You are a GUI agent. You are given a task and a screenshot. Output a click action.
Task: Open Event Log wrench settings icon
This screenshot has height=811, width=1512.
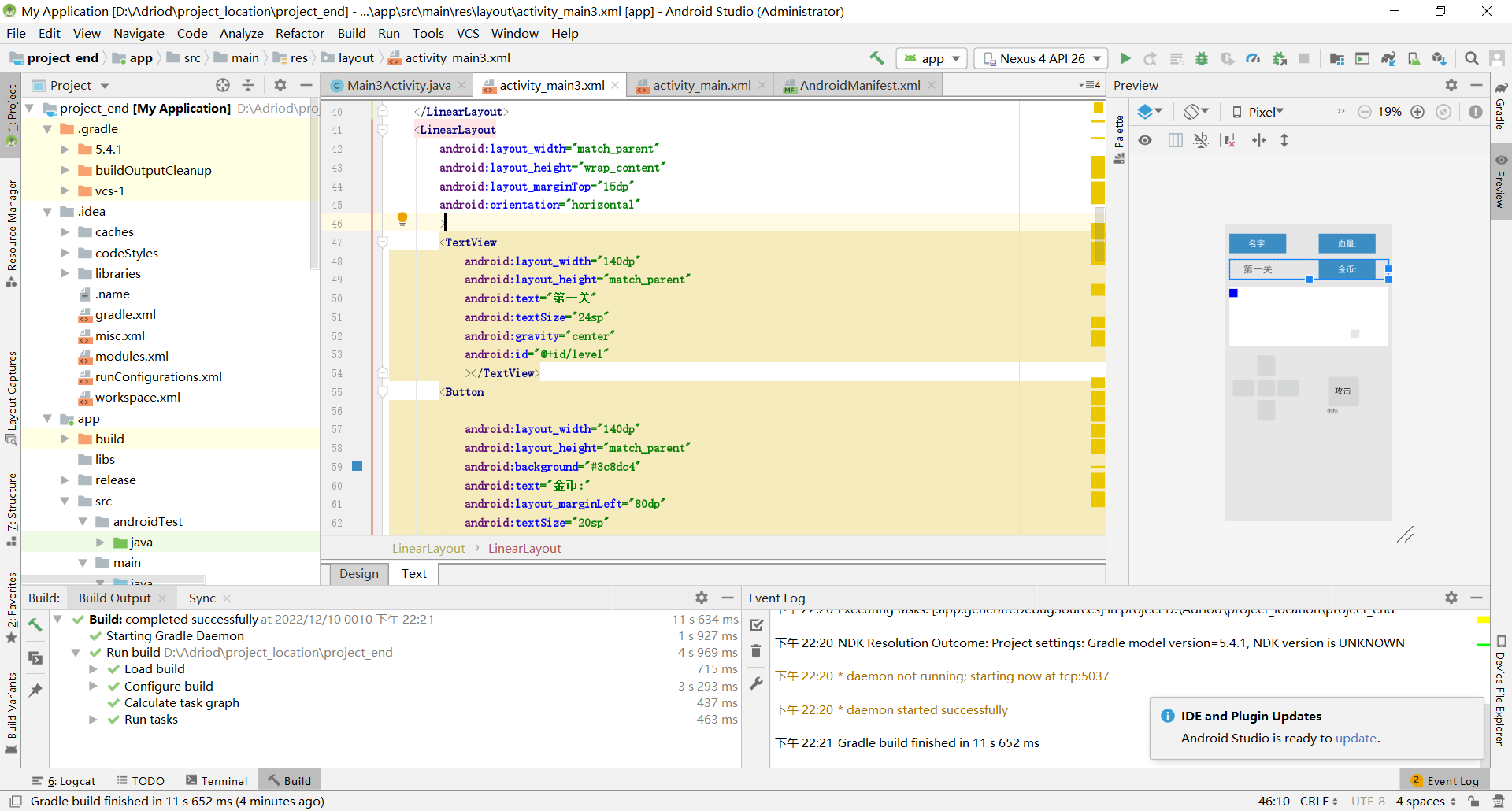pos(756,683)
